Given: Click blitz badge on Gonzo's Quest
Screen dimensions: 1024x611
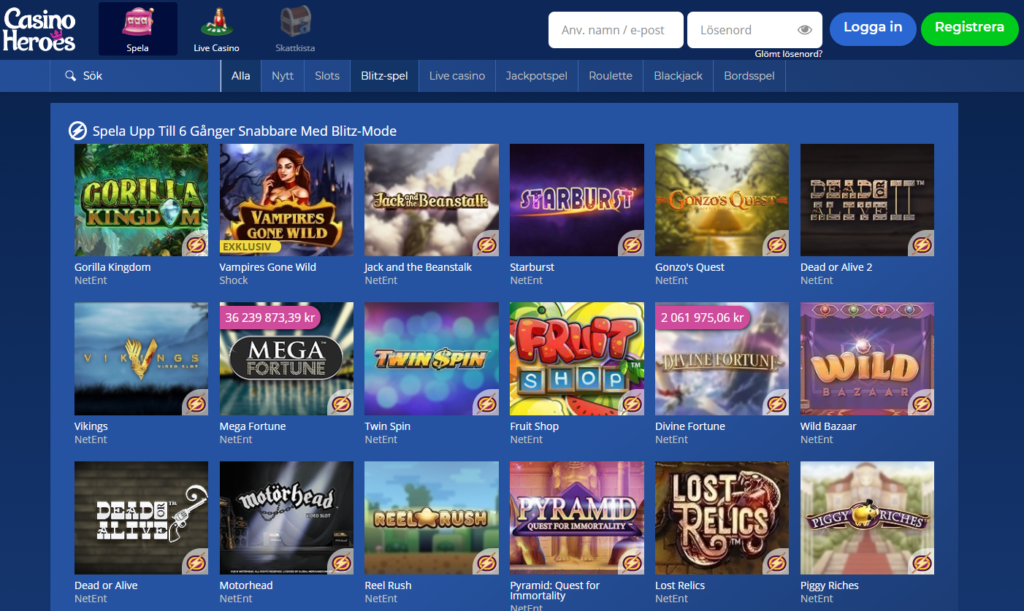Looking at the screenshot, I should pyautogui.click(x=776, y=244).
